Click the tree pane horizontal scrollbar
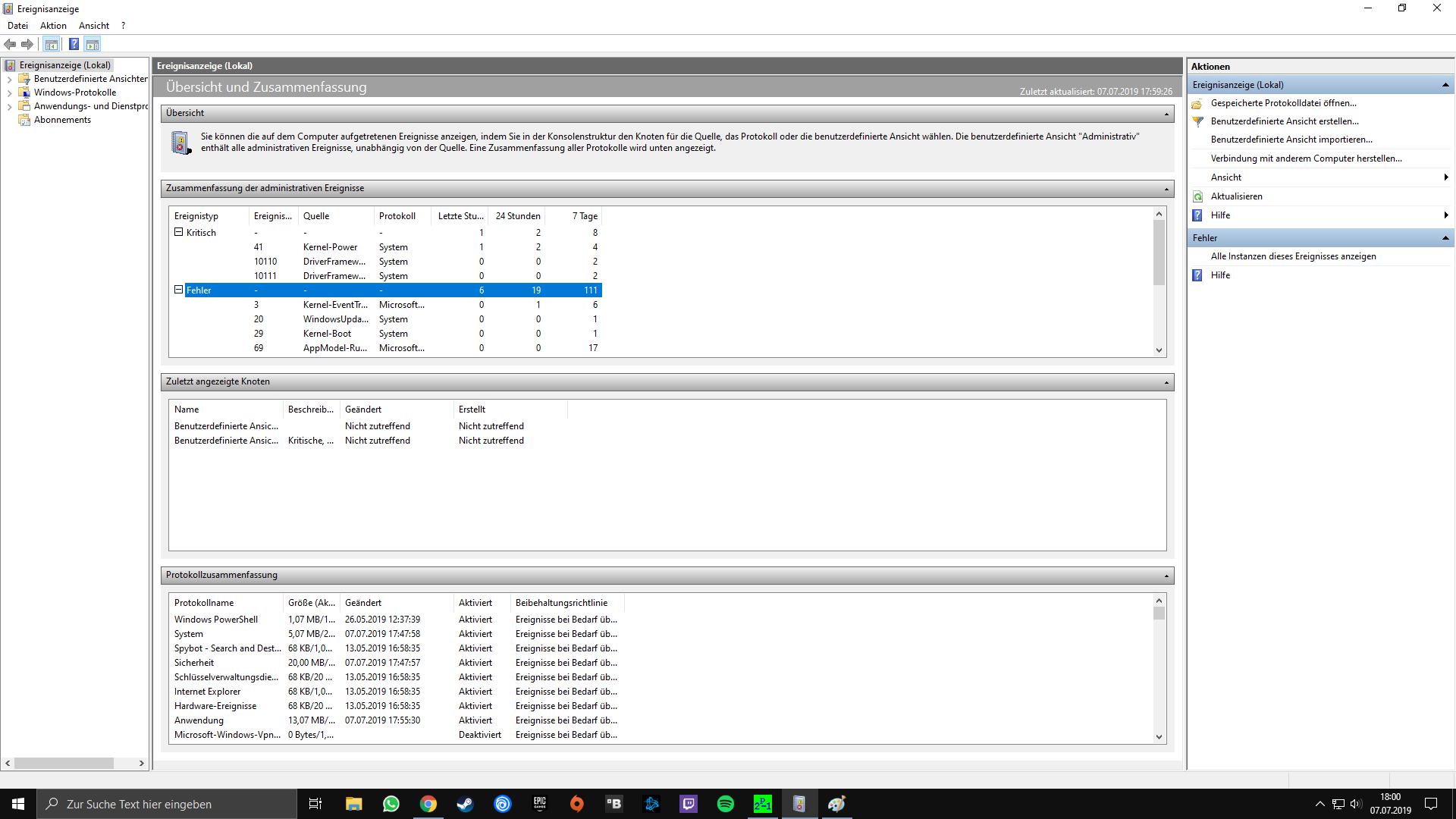Image resolution: width=1456 pixels, height=819 pixels. (x=64, y=763)
